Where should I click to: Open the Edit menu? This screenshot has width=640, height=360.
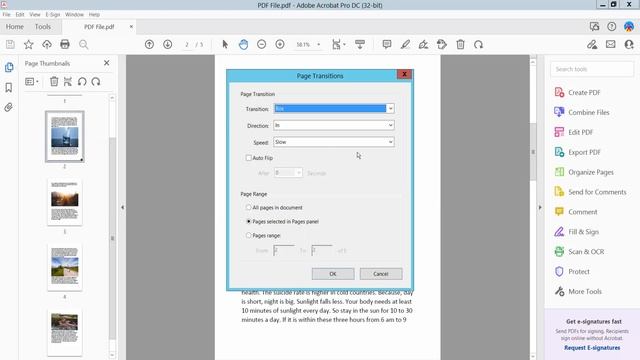20,14
